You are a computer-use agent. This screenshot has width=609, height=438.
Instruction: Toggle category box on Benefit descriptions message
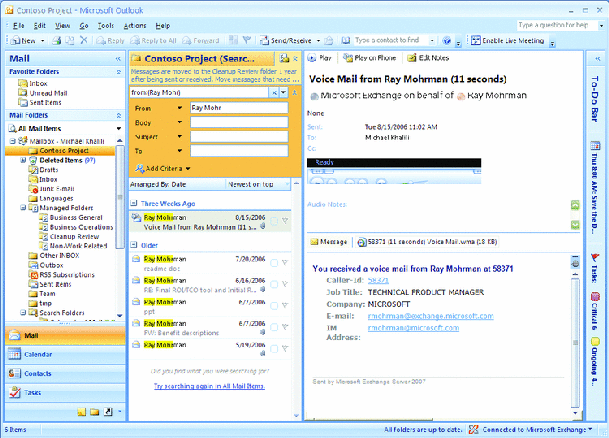pyautogui.click(x=274, y=327)
